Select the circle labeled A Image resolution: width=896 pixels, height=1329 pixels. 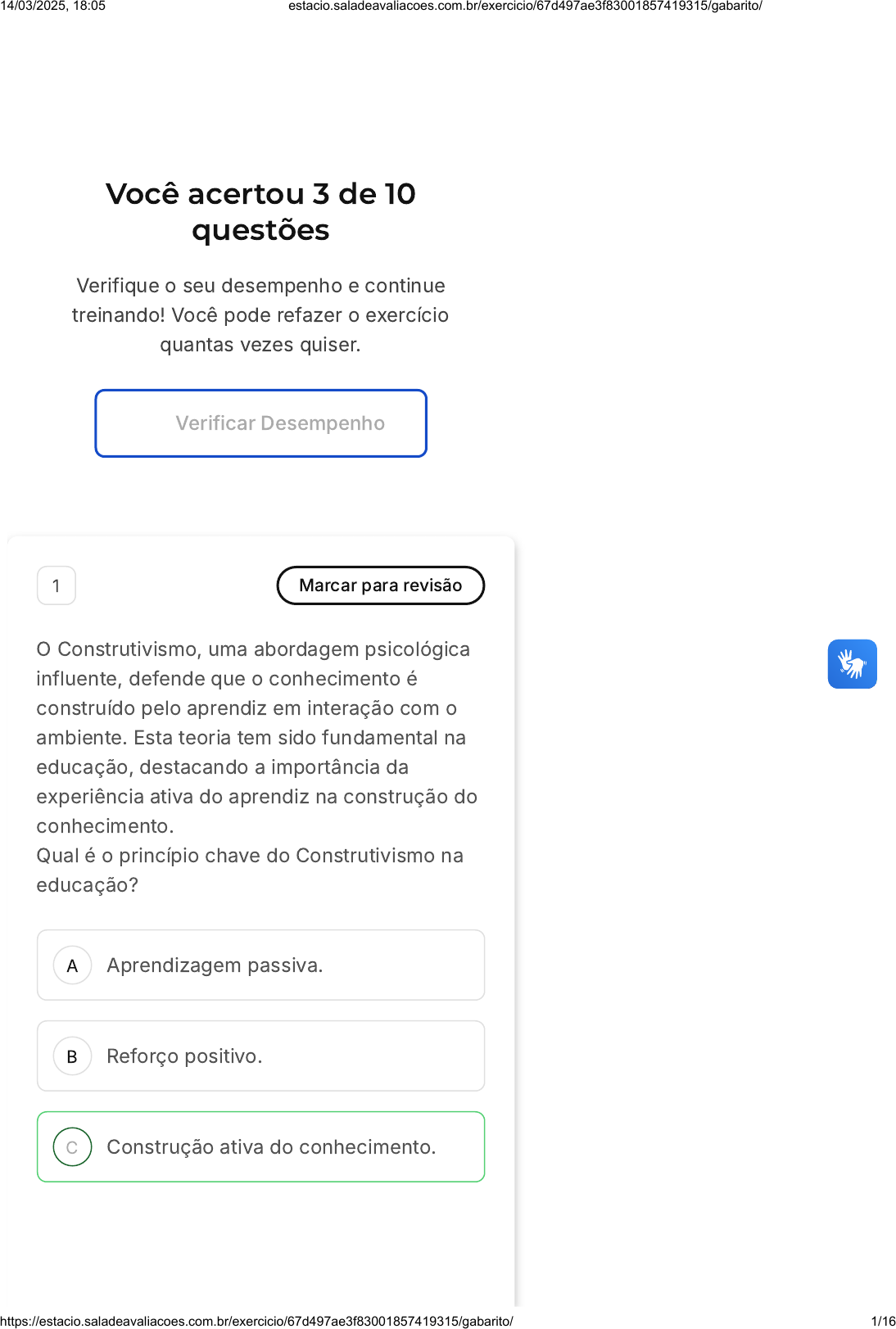[72, 965]
